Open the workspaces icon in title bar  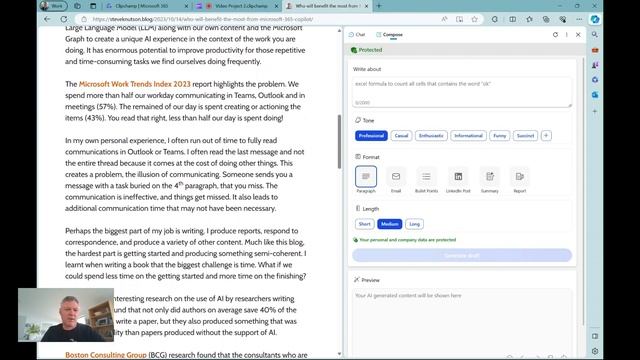coord(77,6)
